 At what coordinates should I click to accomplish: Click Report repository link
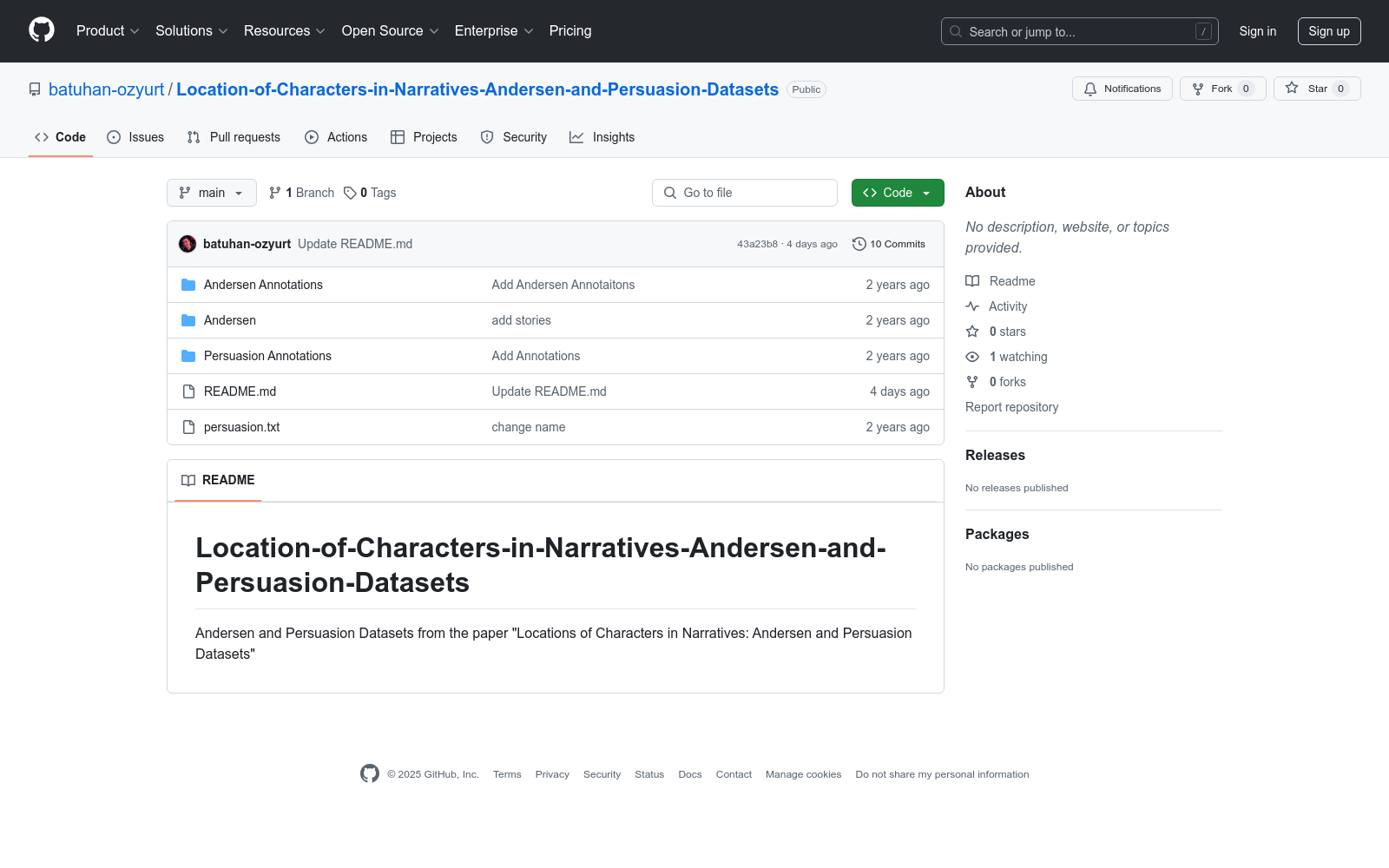1012,407
